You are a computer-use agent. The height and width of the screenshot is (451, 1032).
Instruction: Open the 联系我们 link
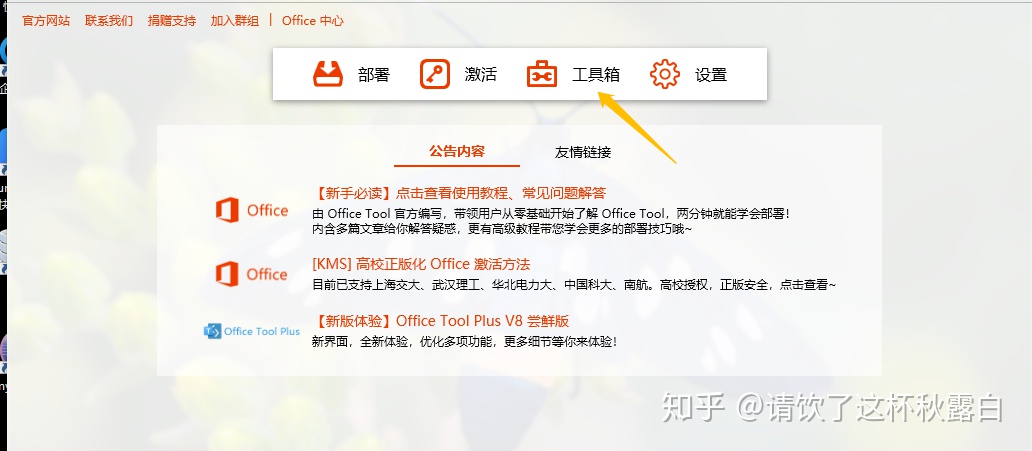(x=109, y=20)
